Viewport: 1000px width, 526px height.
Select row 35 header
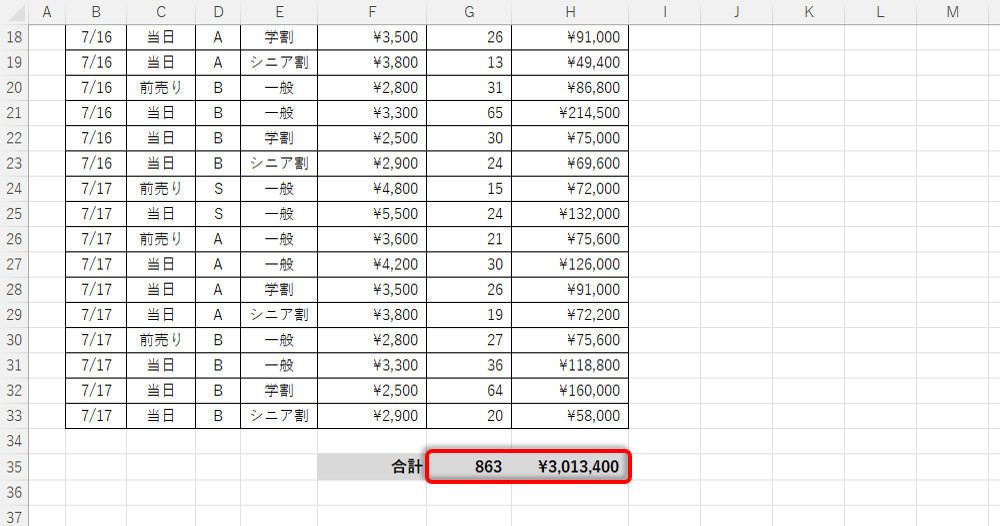[x=14, y=467]
